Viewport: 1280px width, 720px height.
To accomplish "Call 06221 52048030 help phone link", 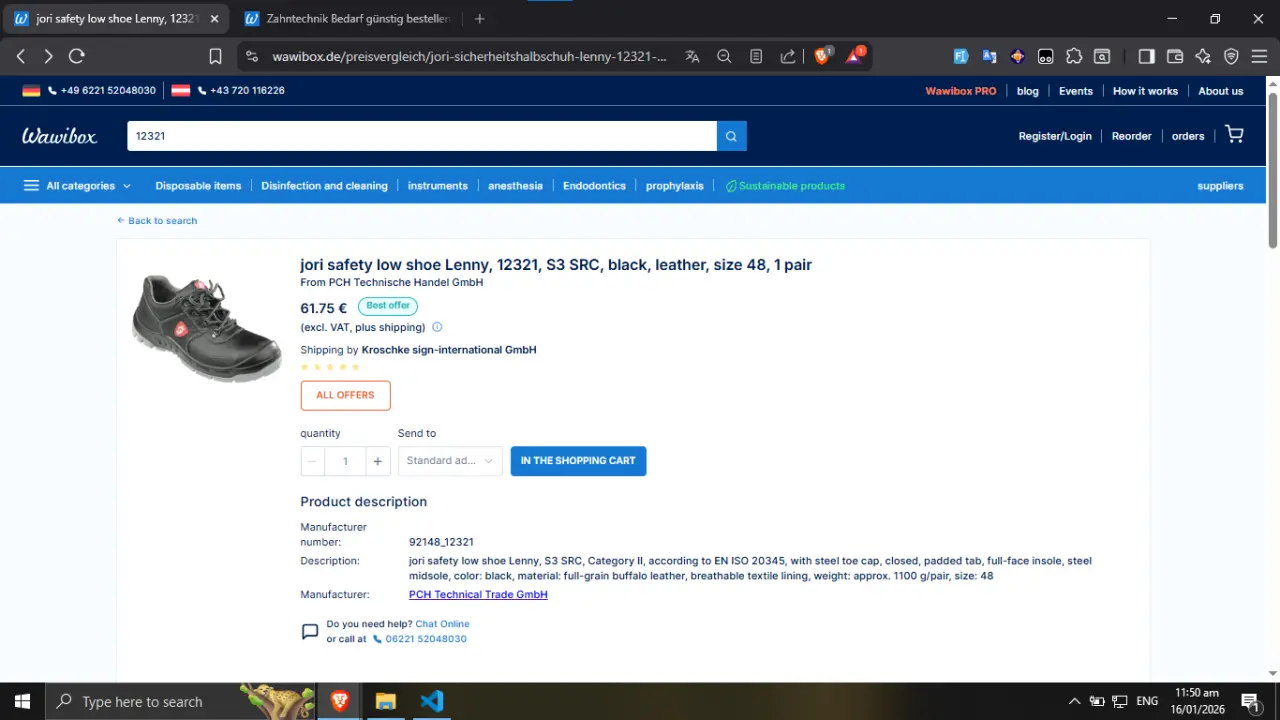I will point(420,639).
